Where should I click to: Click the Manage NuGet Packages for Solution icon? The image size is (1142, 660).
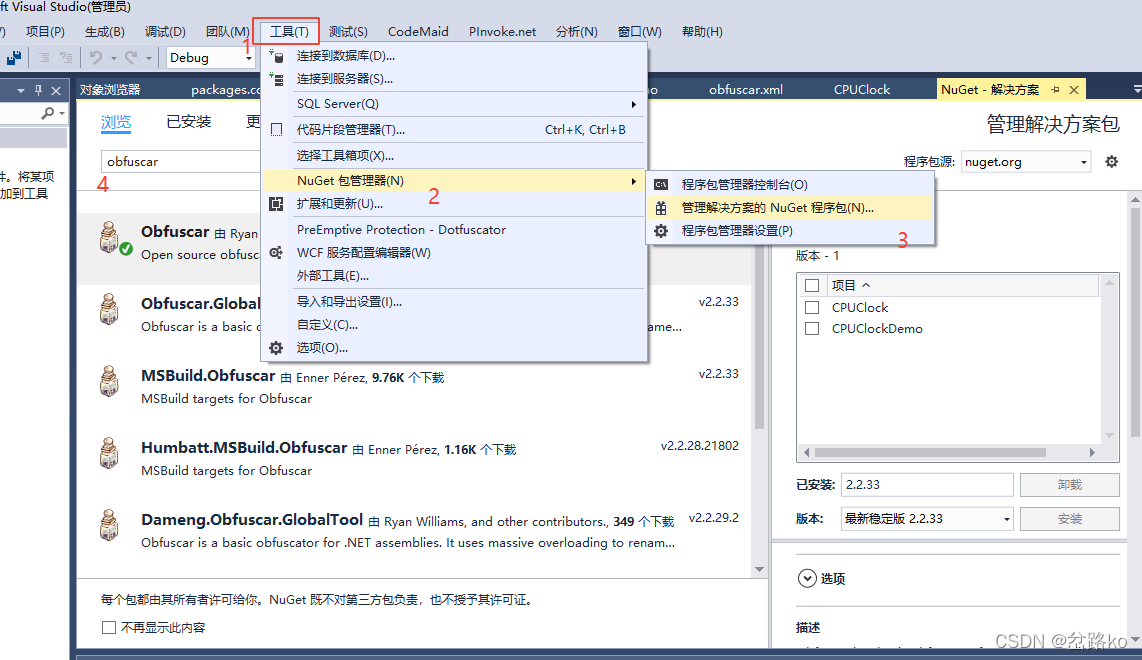click(x=661, y=208)
